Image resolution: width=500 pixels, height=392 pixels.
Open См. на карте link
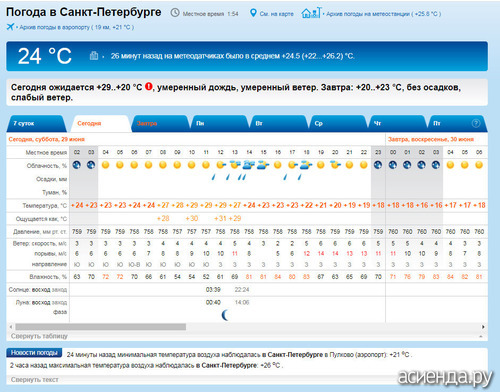[277, 14]
